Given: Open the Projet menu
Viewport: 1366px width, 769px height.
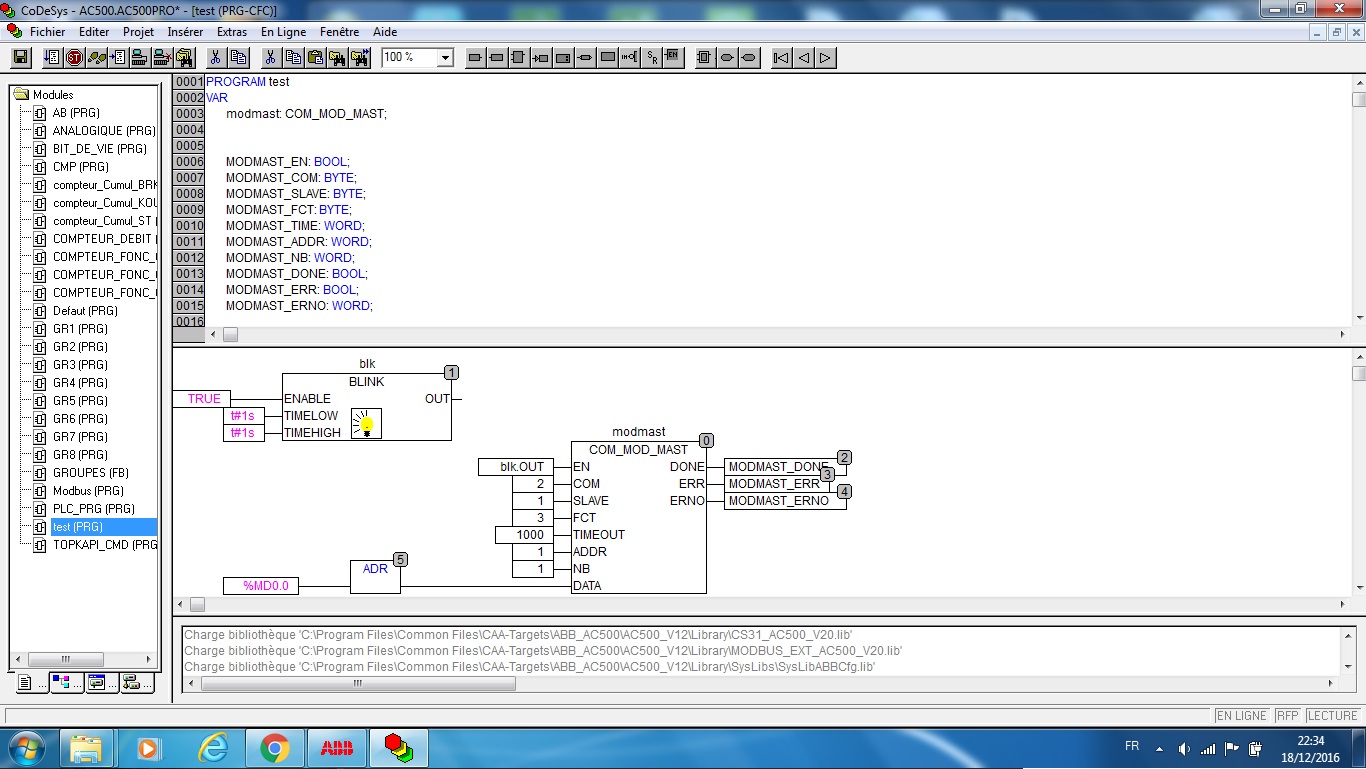Looking at the screenshot, I should 138,32.
